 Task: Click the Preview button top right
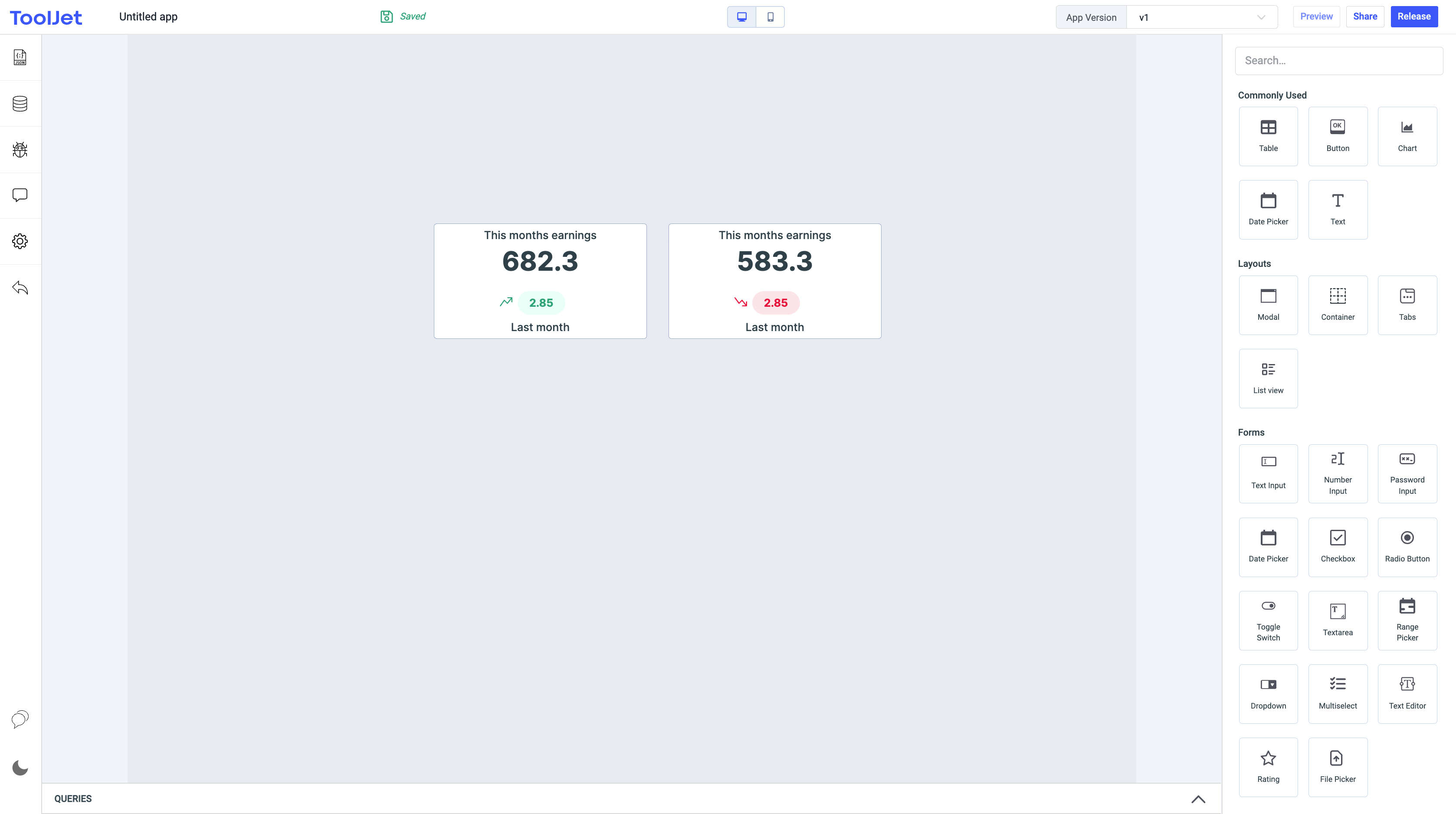coord(1316,17)
